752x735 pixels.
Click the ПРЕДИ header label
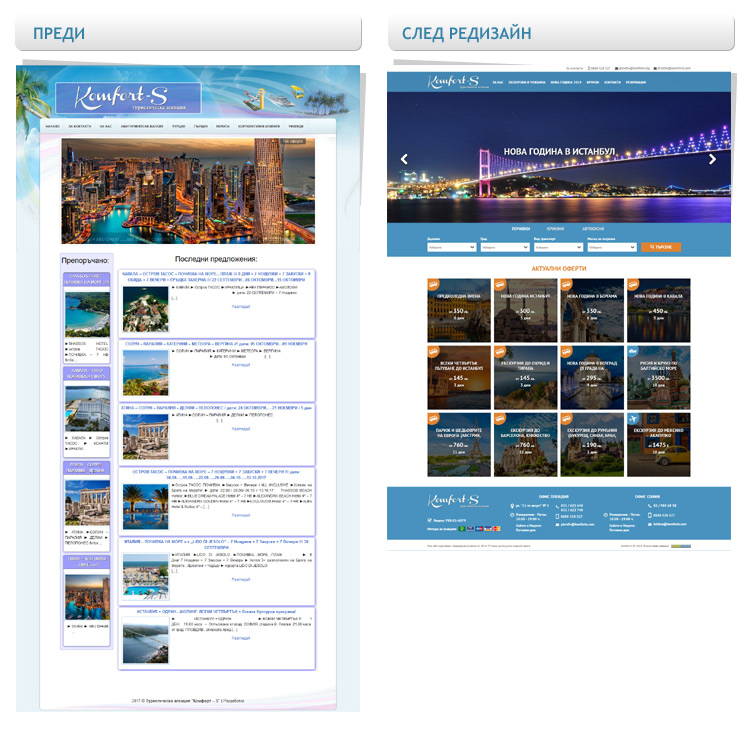click(x=59, y=34)
